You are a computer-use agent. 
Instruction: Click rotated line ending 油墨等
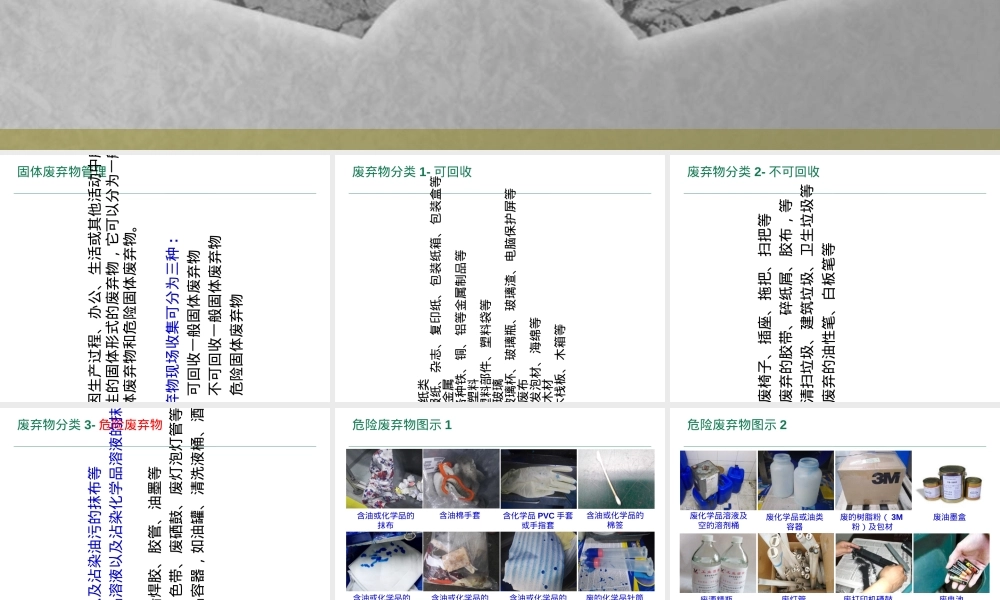pyautogui.click(x=154, y=533)
